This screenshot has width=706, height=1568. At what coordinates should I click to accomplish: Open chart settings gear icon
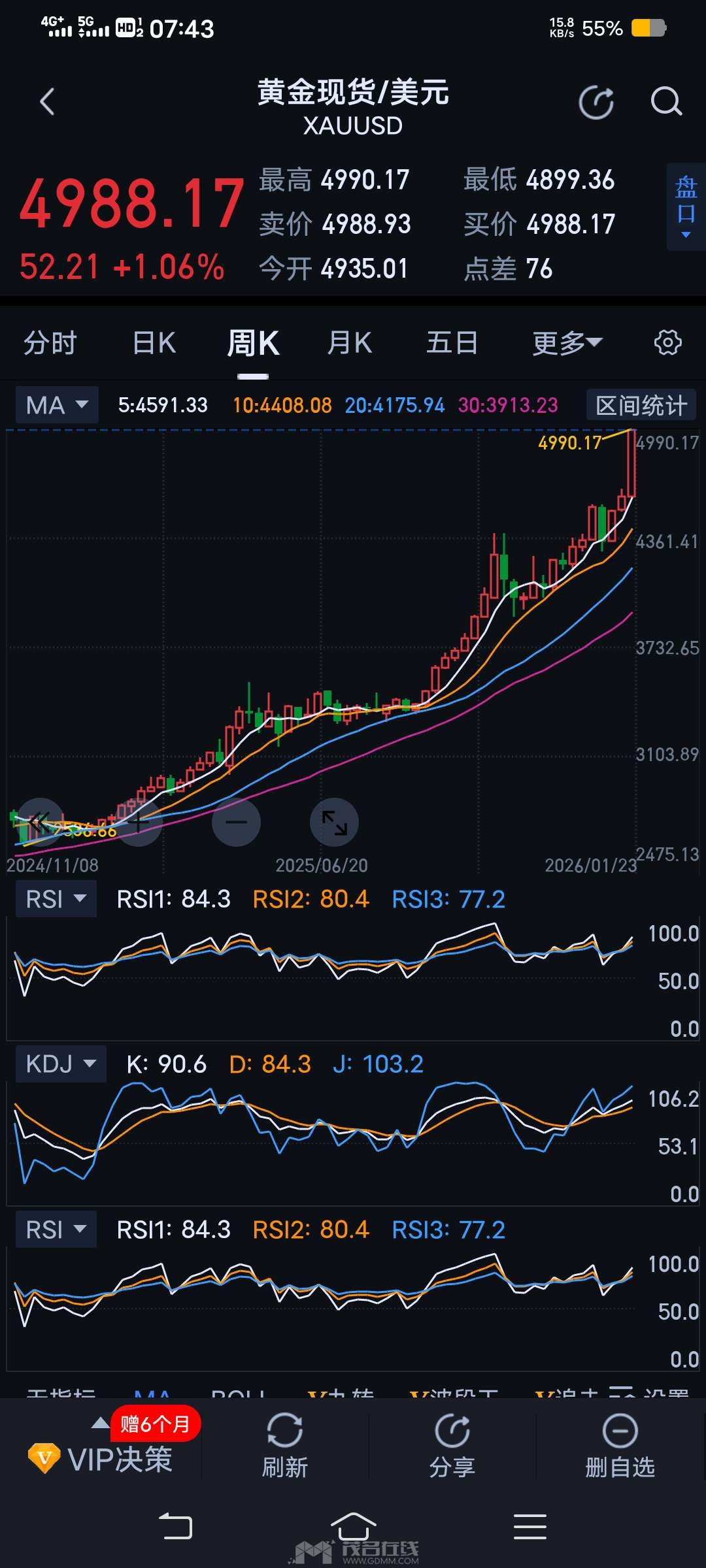click(x=667, y=343)
